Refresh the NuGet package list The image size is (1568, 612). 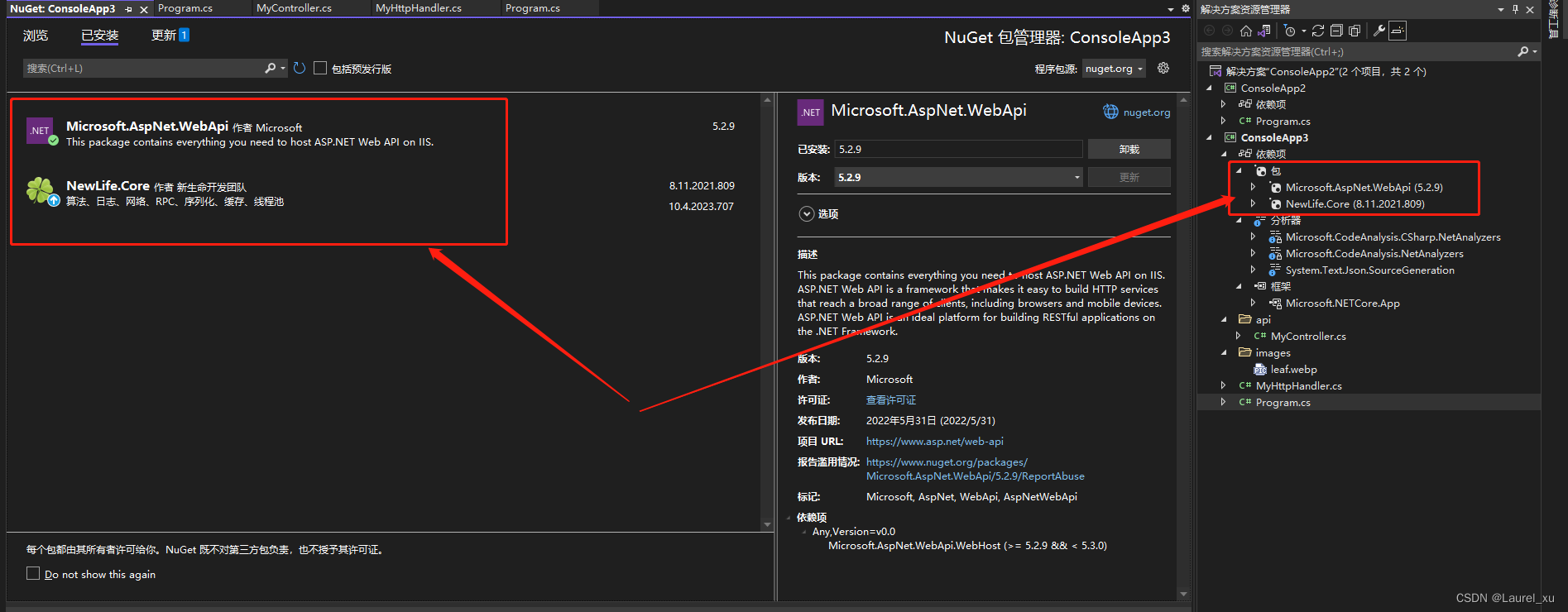pos(300,68)
